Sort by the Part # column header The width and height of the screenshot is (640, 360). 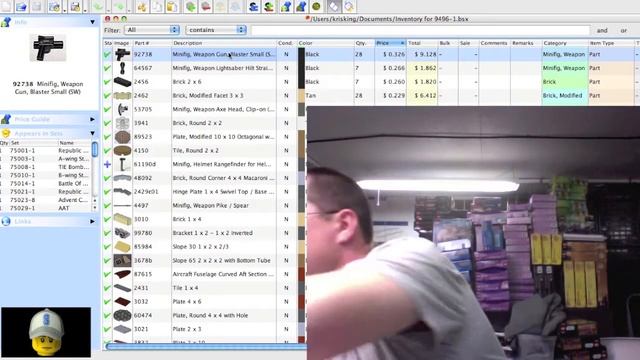[152, 43]
